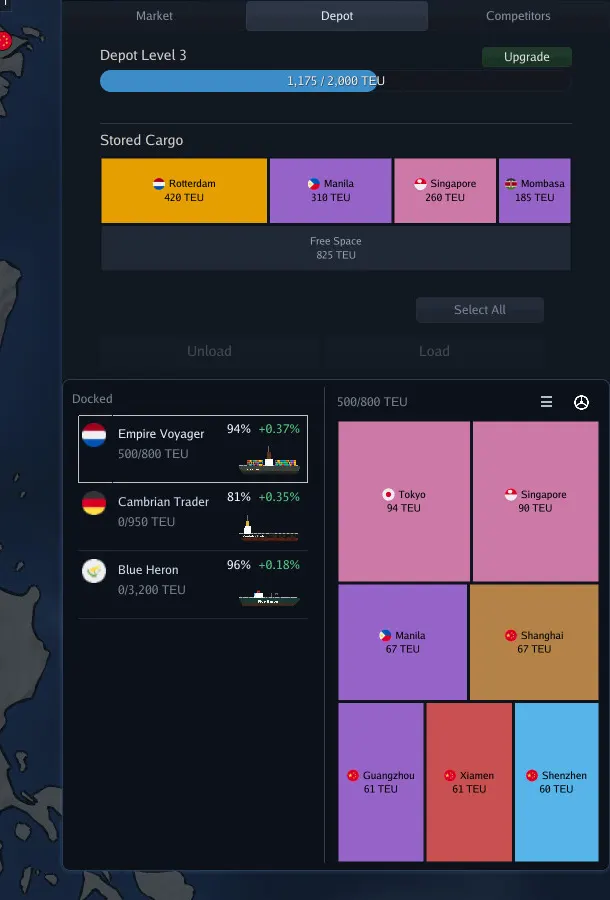Select the Cambrian Trader docked ship
The height and width of the screenshot is (900, 610).
click(193, 517)
